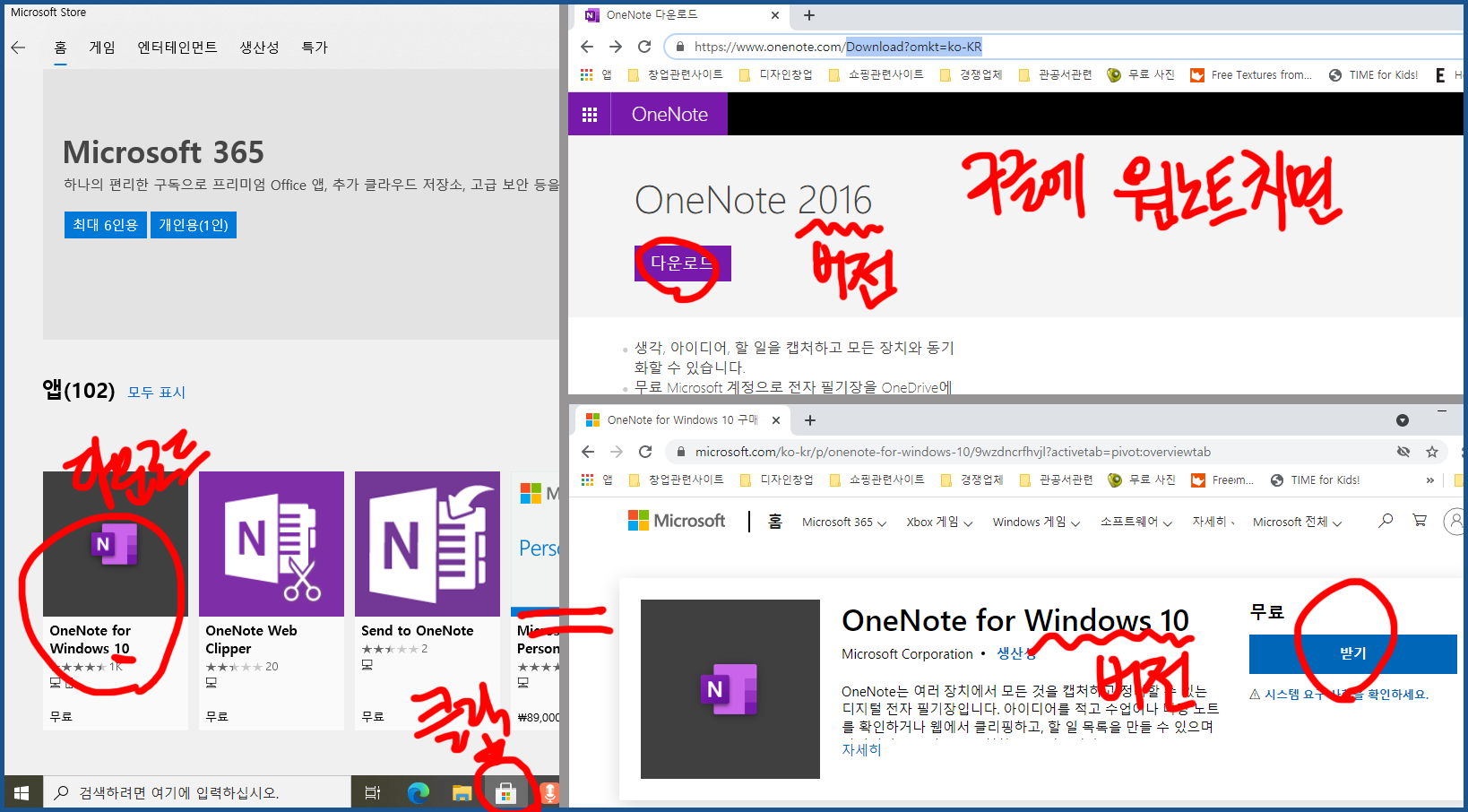Open the 생산성 tab in Microsoft Store
The width and height of the screenshot is (1468, 812).
[x=259, y=48]
